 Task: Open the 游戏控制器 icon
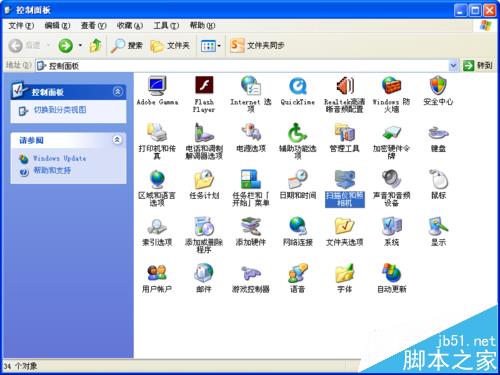point(251,273)
